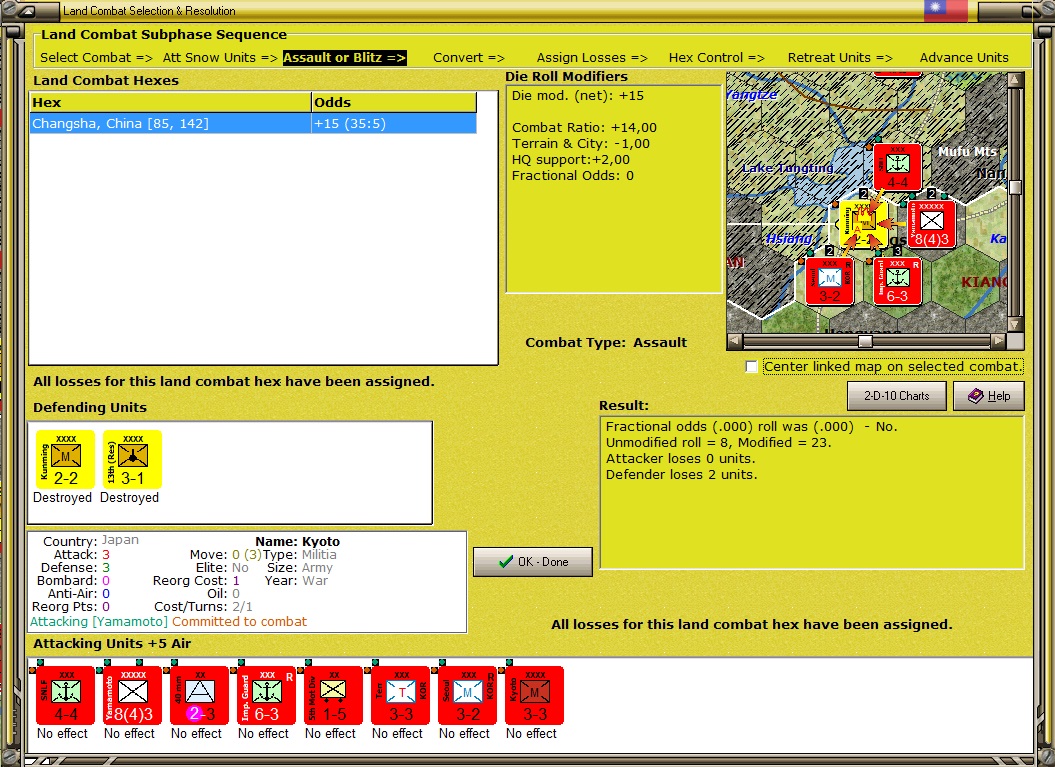
Task: Select the destroyed 13th (Res) 3-1 defender
Action: tap(133, 460)
